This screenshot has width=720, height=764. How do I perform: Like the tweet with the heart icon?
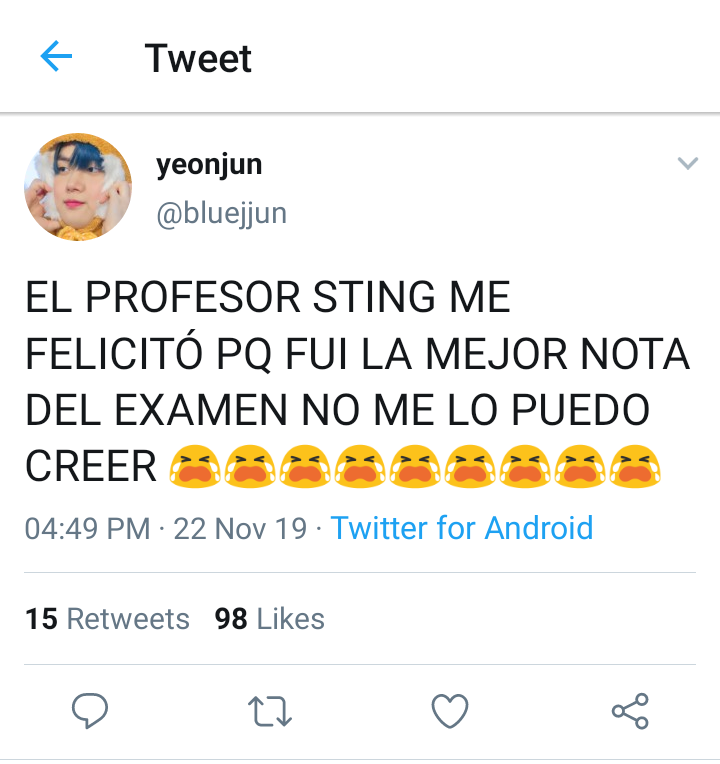450,711
